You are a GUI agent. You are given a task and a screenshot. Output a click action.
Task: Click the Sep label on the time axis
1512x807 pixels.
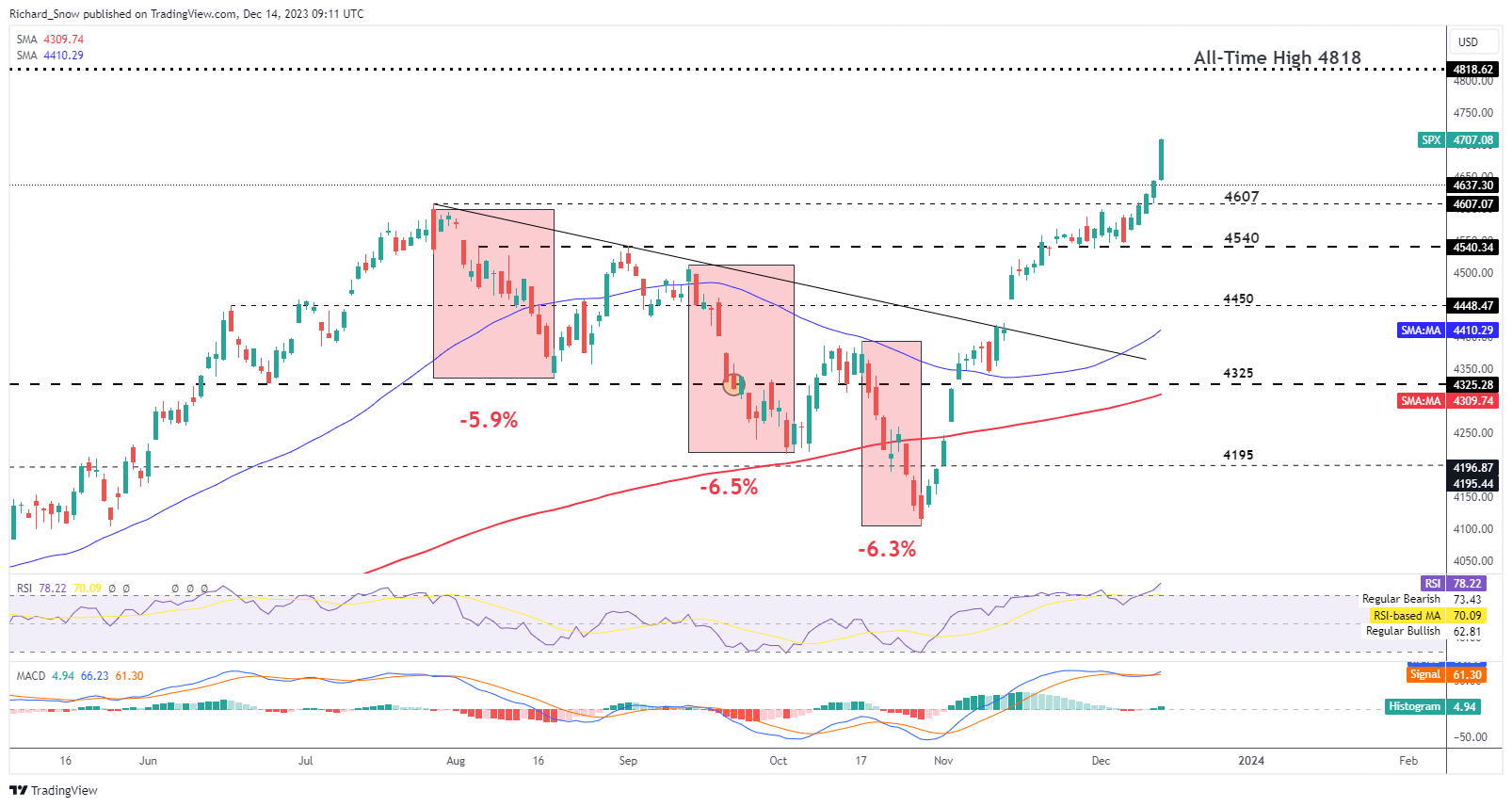pos(628,761)
